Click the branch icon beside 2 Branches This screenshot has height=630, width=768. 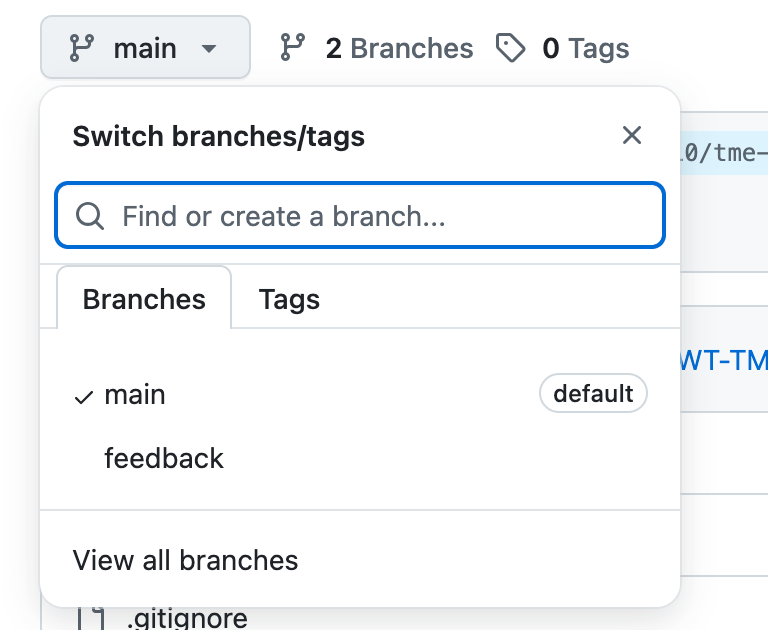[x=293, y=47]
